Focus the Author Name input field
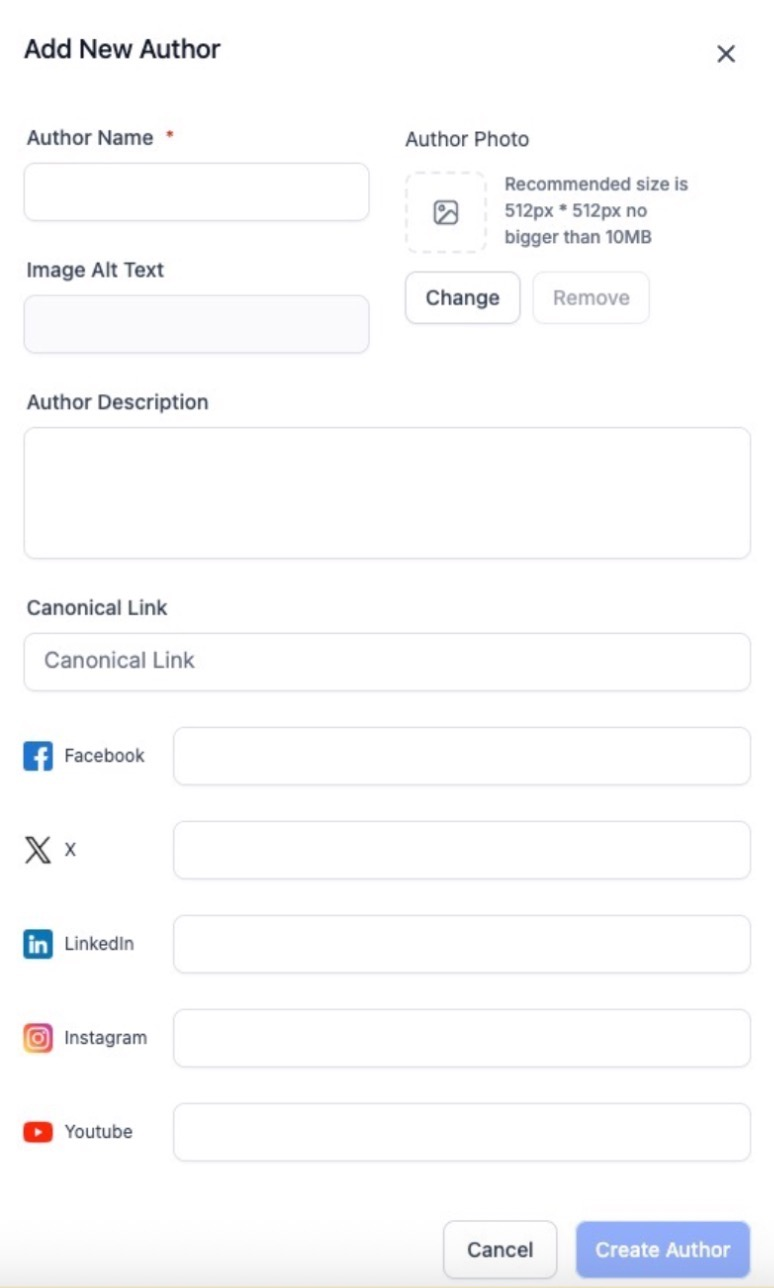 [197, 192]
